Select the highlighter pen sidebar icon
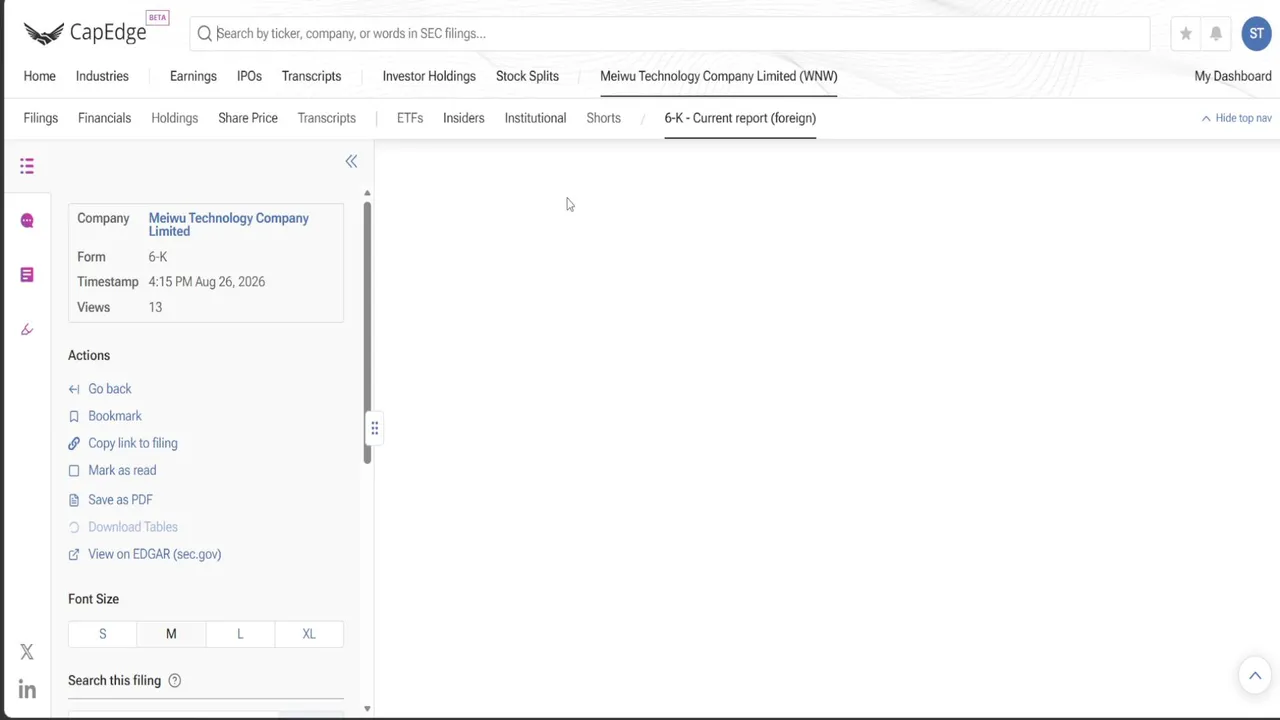 [x=27, y=329]
